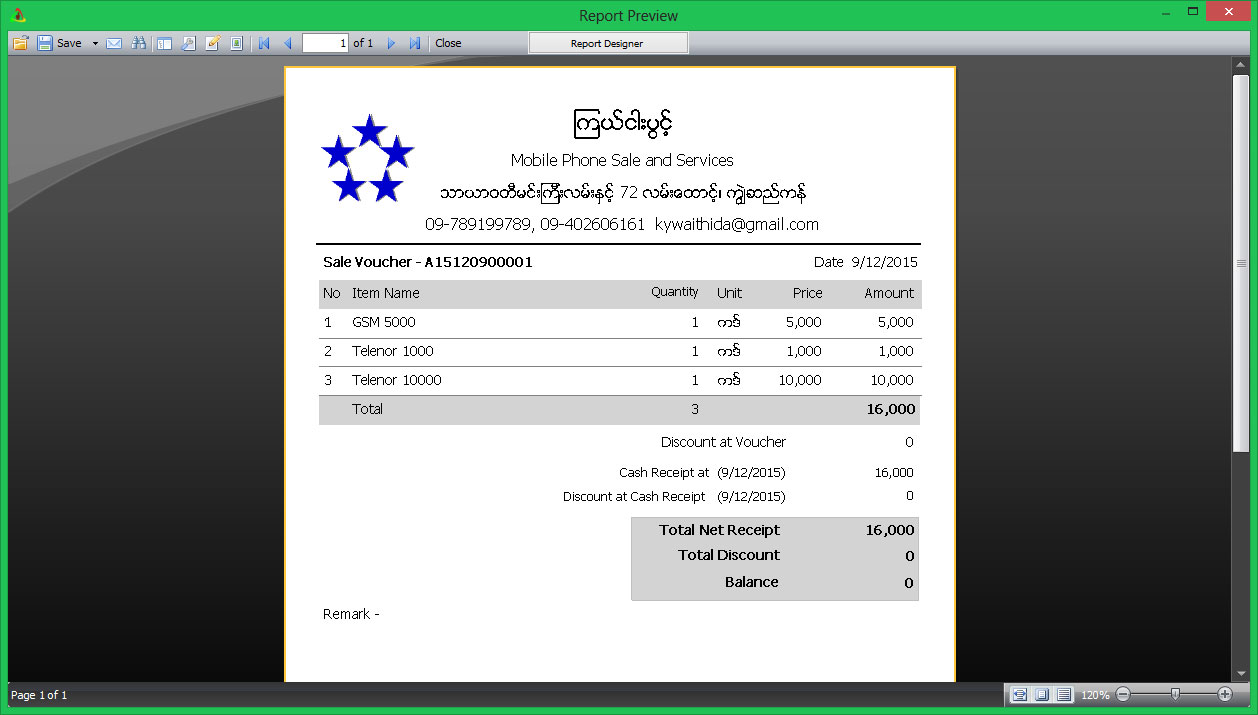
Task: Click the next page navigation arrow
Action: point(389,43)
